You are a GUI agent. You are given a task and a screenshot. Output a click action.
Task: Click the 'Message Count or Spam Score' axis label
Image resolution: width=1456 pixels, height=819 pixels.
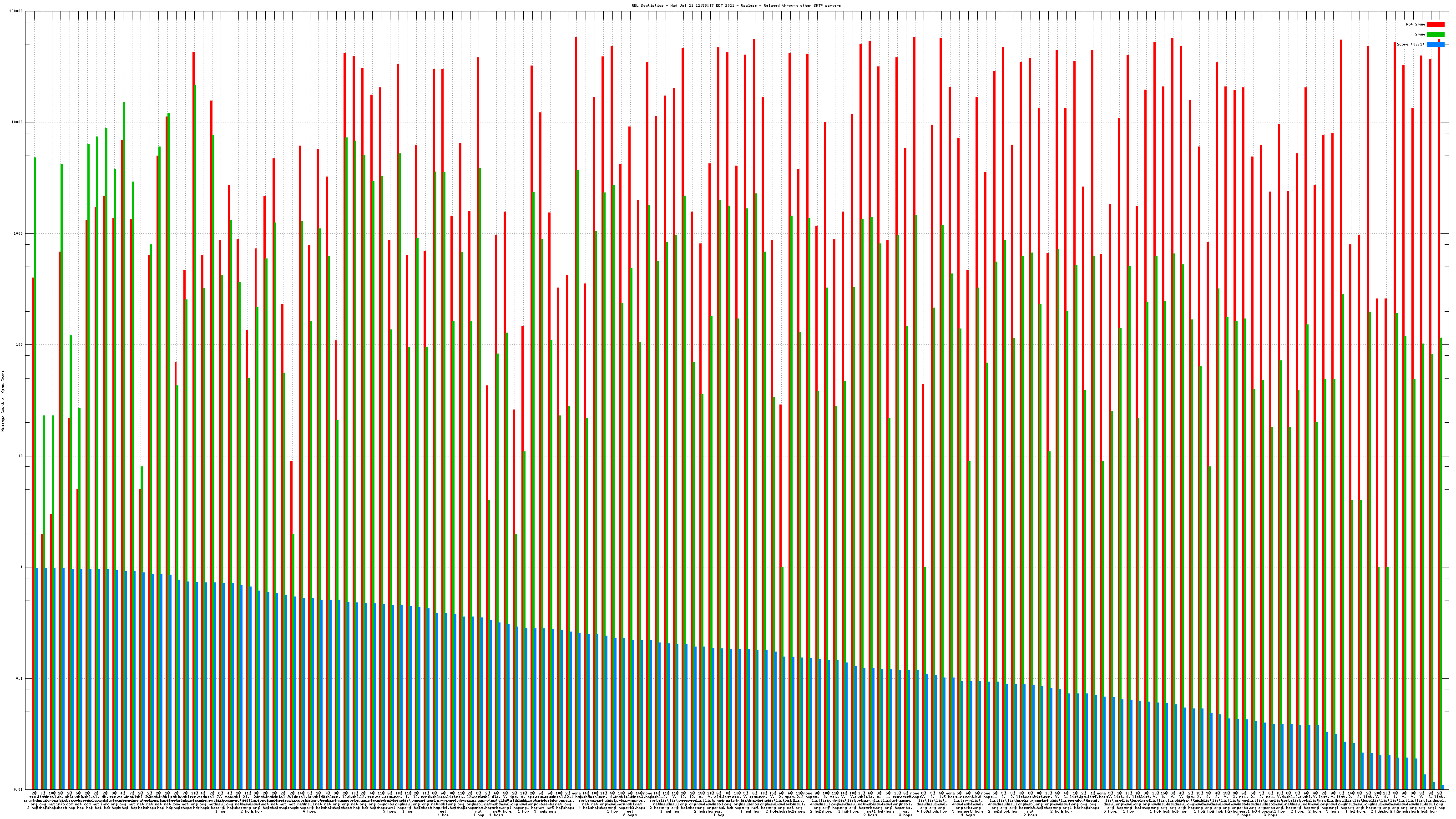coord(3,401)
